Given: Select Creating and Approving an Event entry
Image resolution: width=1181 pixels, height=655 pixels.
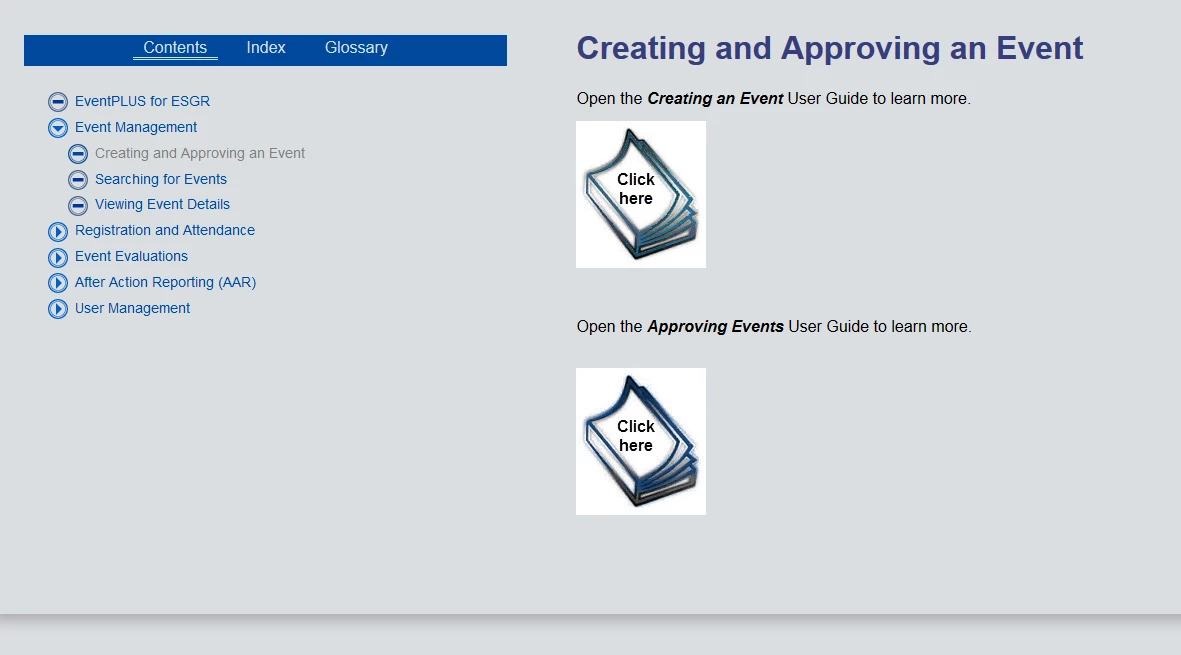Looking at the screenshot, I should pyautogui.click(x=200, y=153).
